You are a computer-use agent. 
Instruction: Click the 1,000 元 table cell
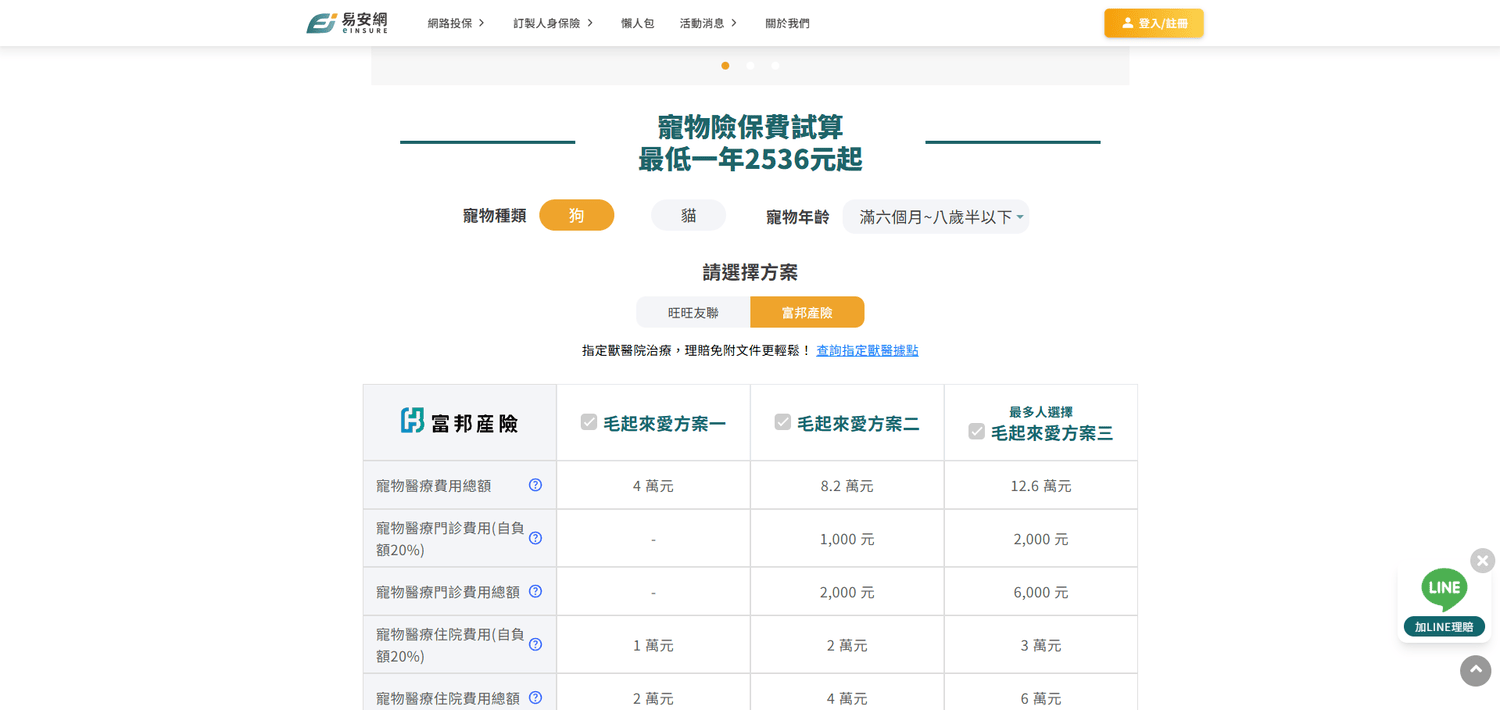coord(847,538)
